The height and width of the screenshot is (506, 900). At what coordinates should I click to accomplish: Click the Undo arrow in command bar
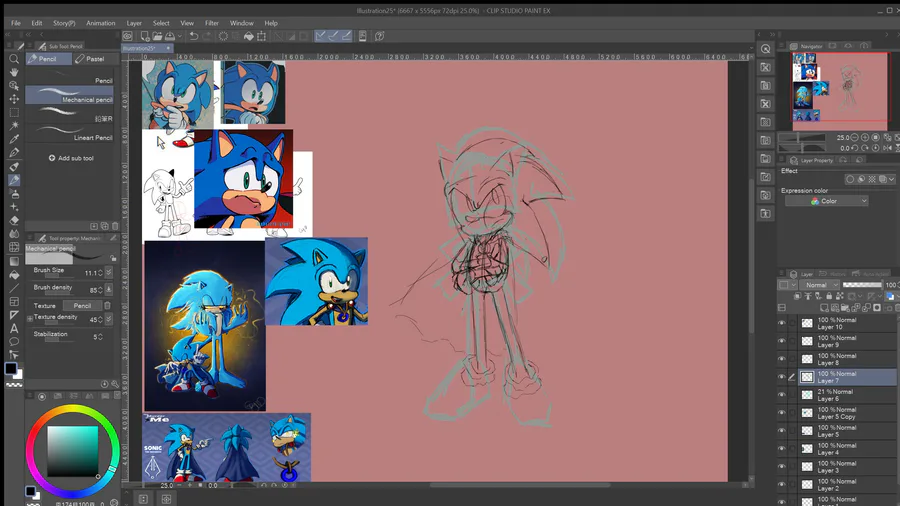(x=193, y=36)
